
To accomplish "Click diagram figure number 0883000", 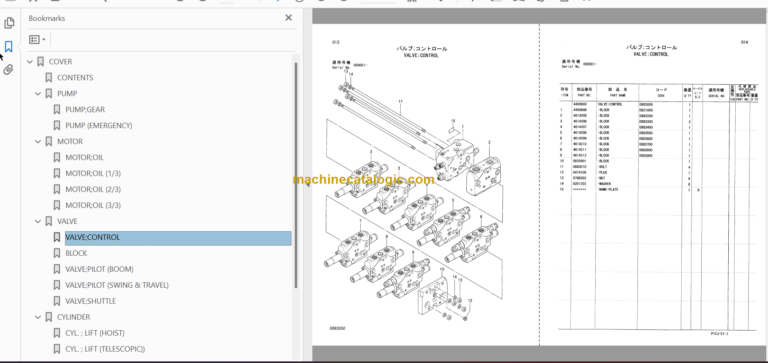I will click(x=337, y=329).
